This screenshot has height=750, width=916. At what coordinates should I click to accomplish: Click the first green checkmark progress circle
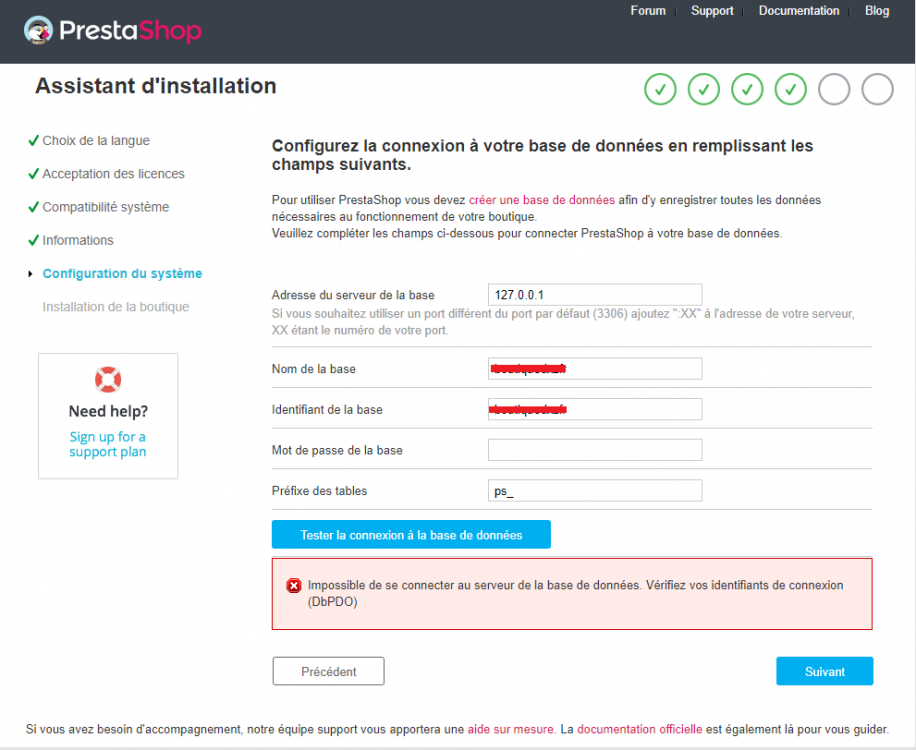pyautogui.click(x=660, y=89)
